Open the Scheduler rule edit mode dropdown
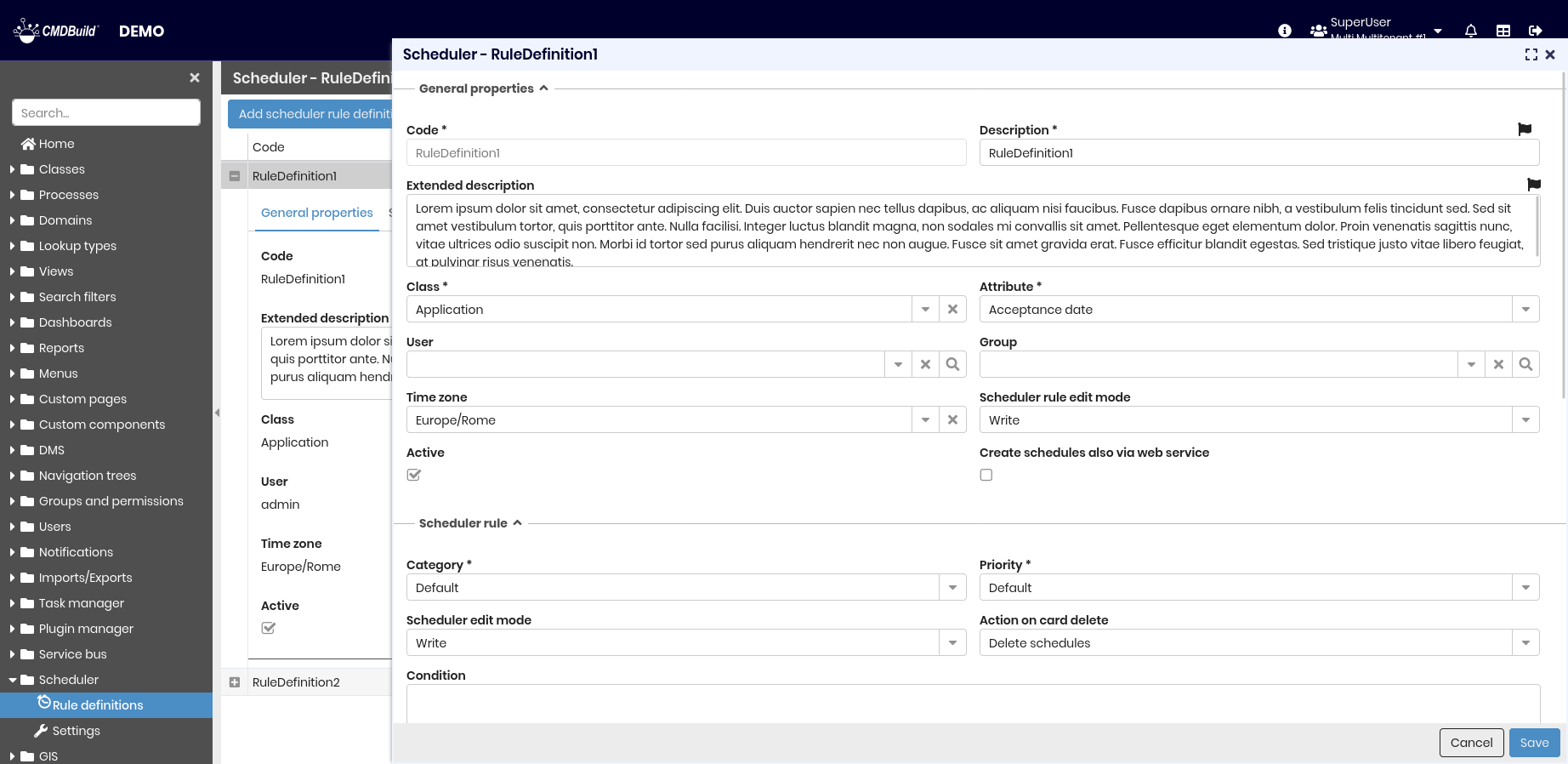The height and width of the screenshot is (764, 1568). click(x=1525, y=420)
